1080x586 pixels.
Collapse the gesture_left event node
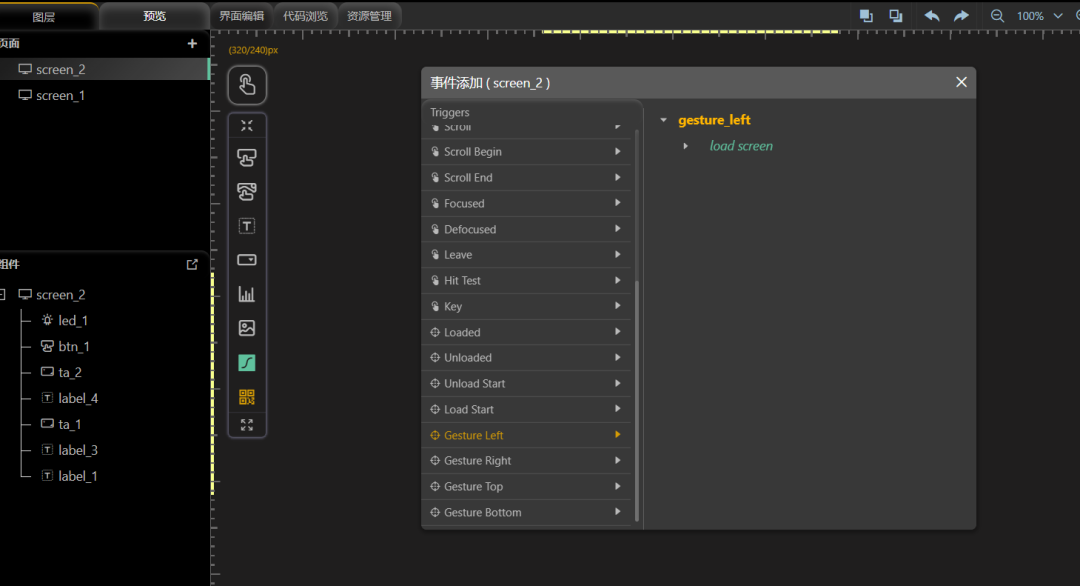pyautogui.click(x=663, y=120)
